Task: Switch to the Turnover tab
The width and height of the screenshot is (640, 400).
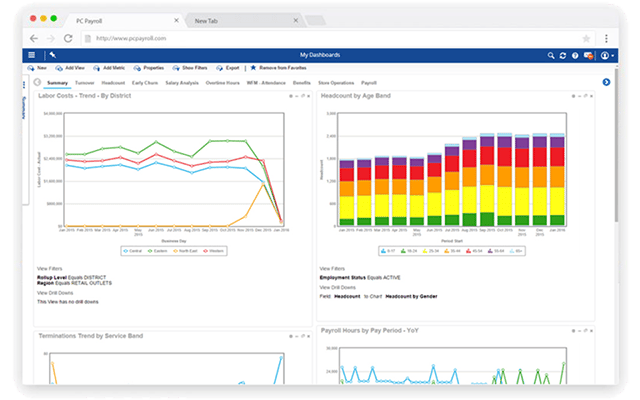Action: [x=84, y=83]
